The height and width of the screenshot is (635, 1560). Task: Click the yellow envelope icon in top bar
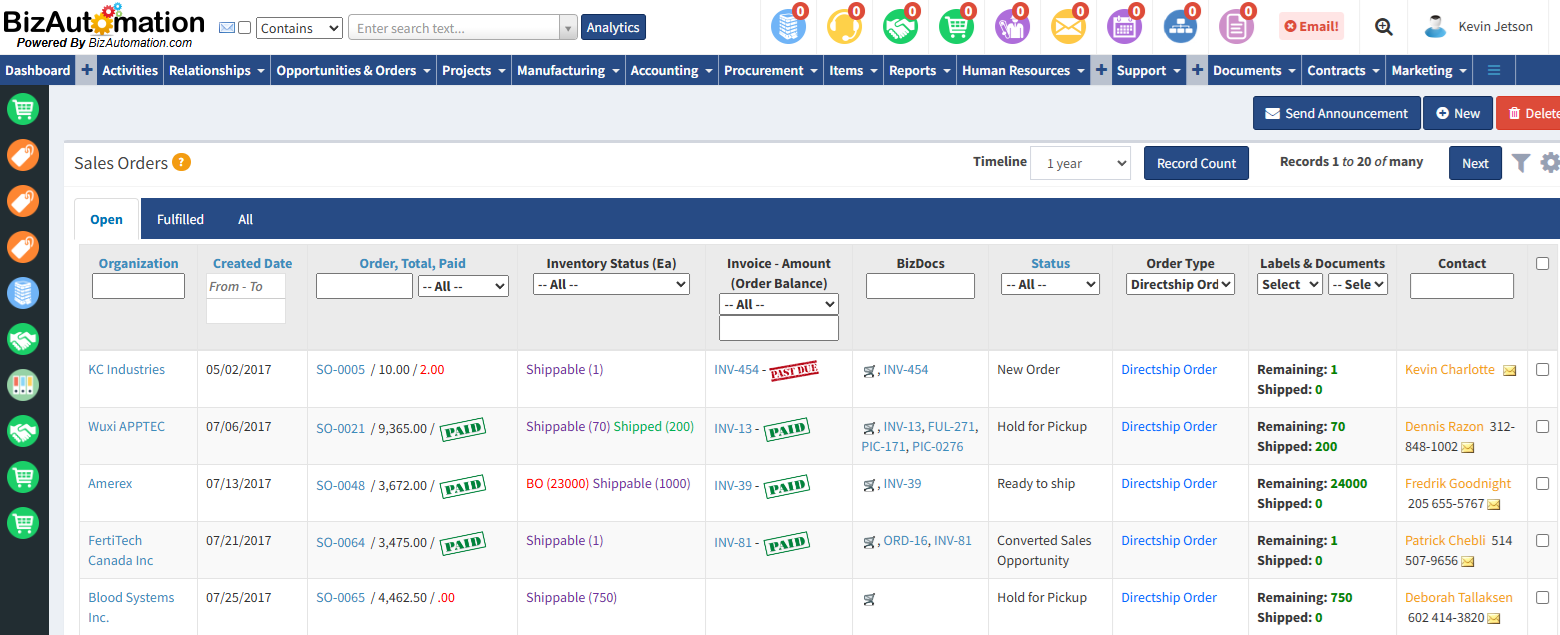1068,27
